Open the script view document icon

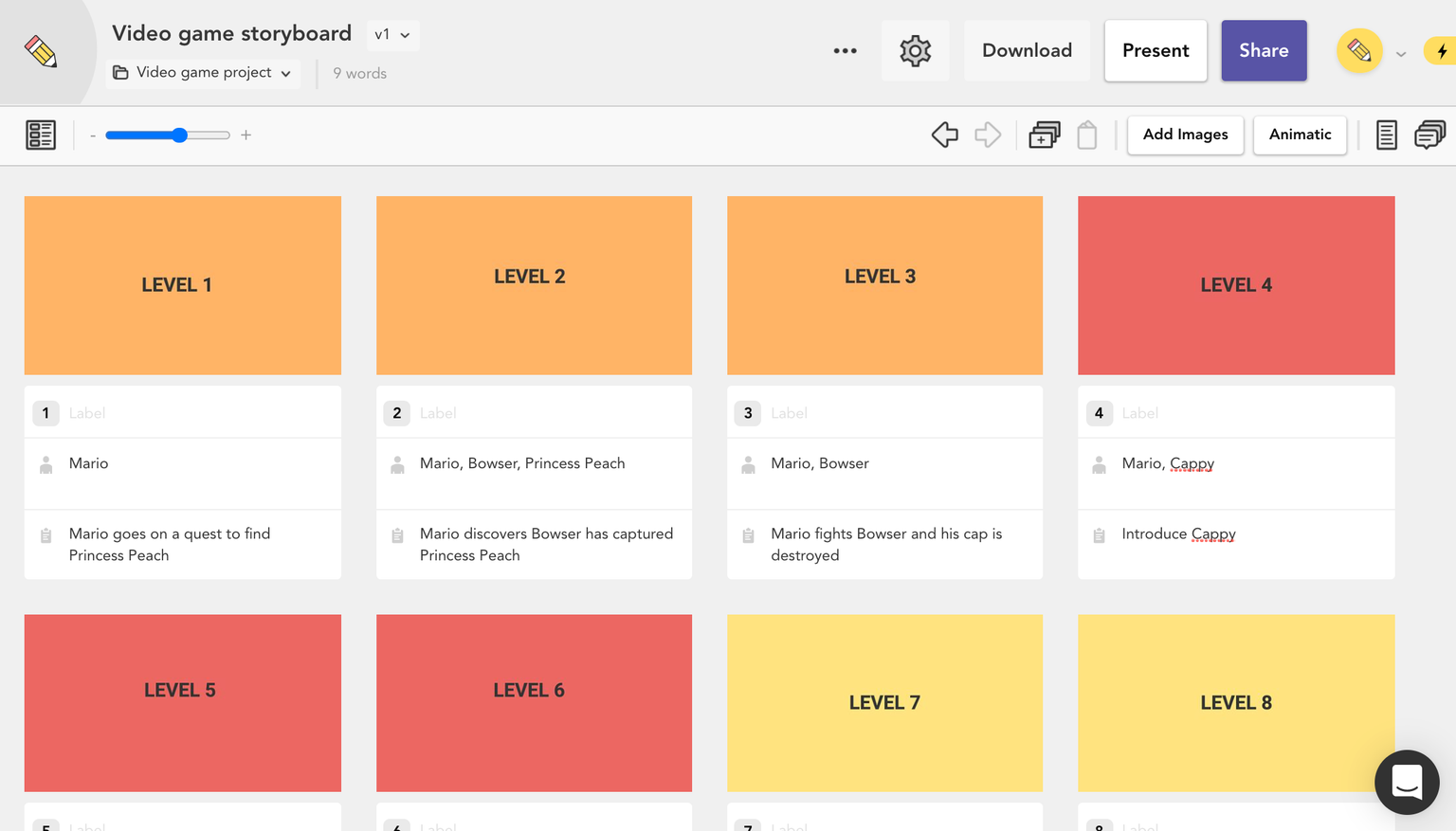1386,135
